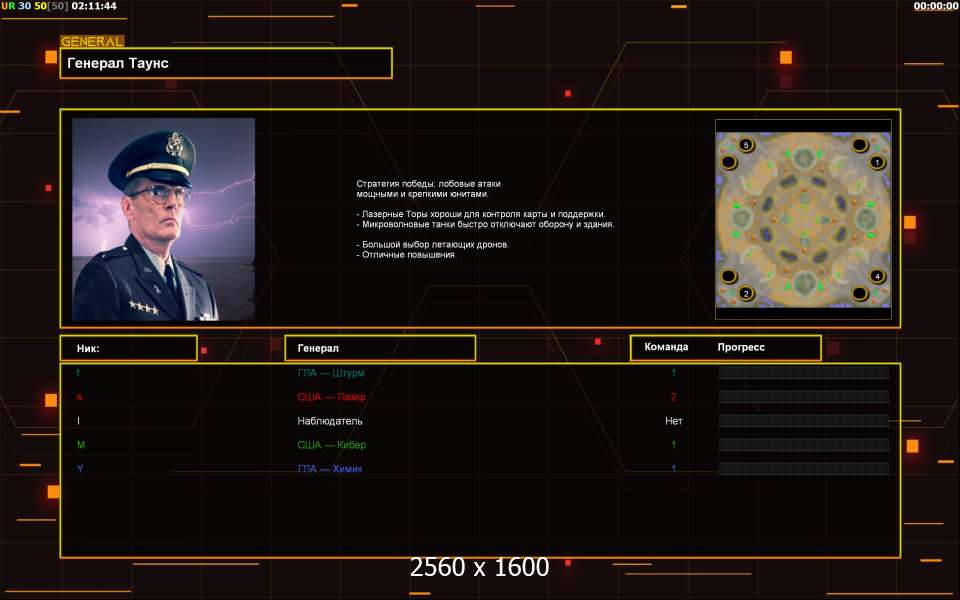The width and height of the screenshot is (960, 600).
Task: Click the 'Генерал' column header
Action: coord(380,348)
